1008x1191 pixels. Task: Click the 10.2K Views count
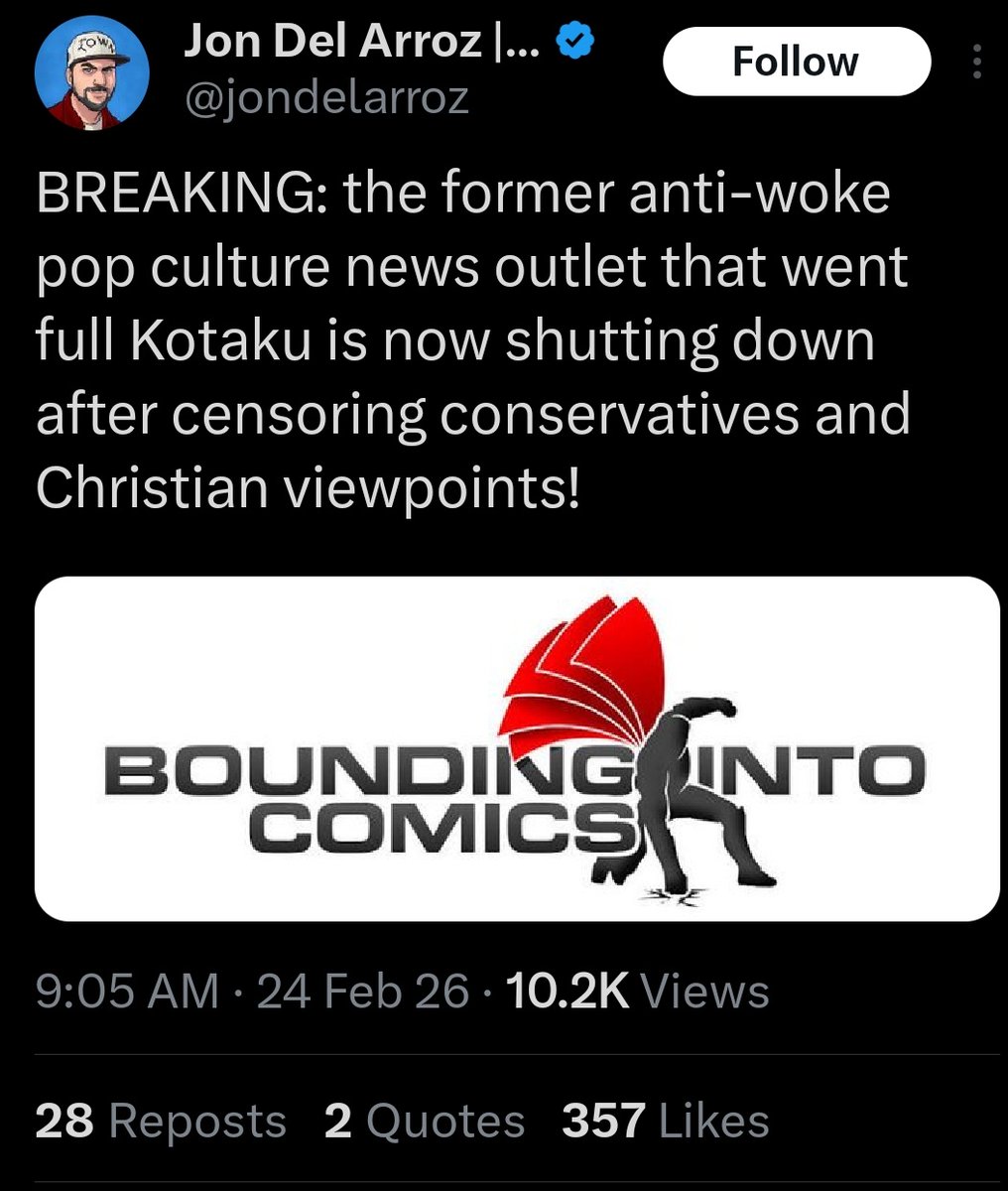tap(637, 991)
